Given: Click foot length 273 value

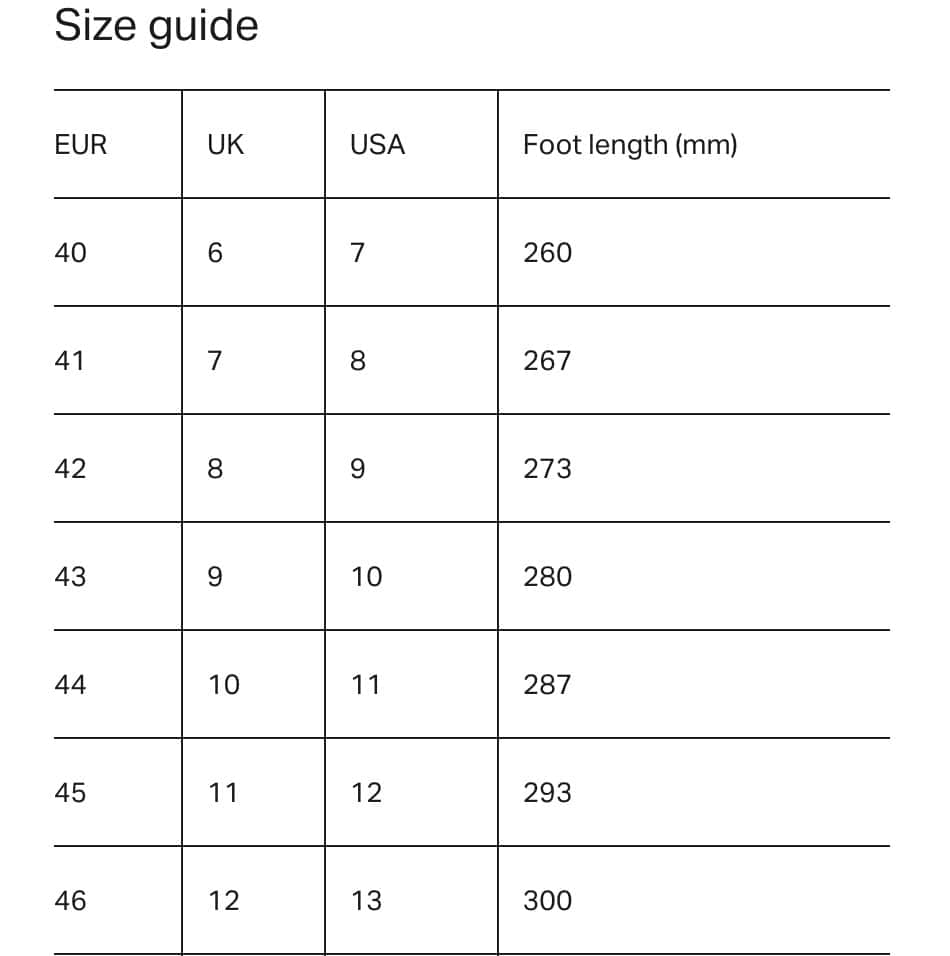Looking at the screenshot, I should 548,469.
